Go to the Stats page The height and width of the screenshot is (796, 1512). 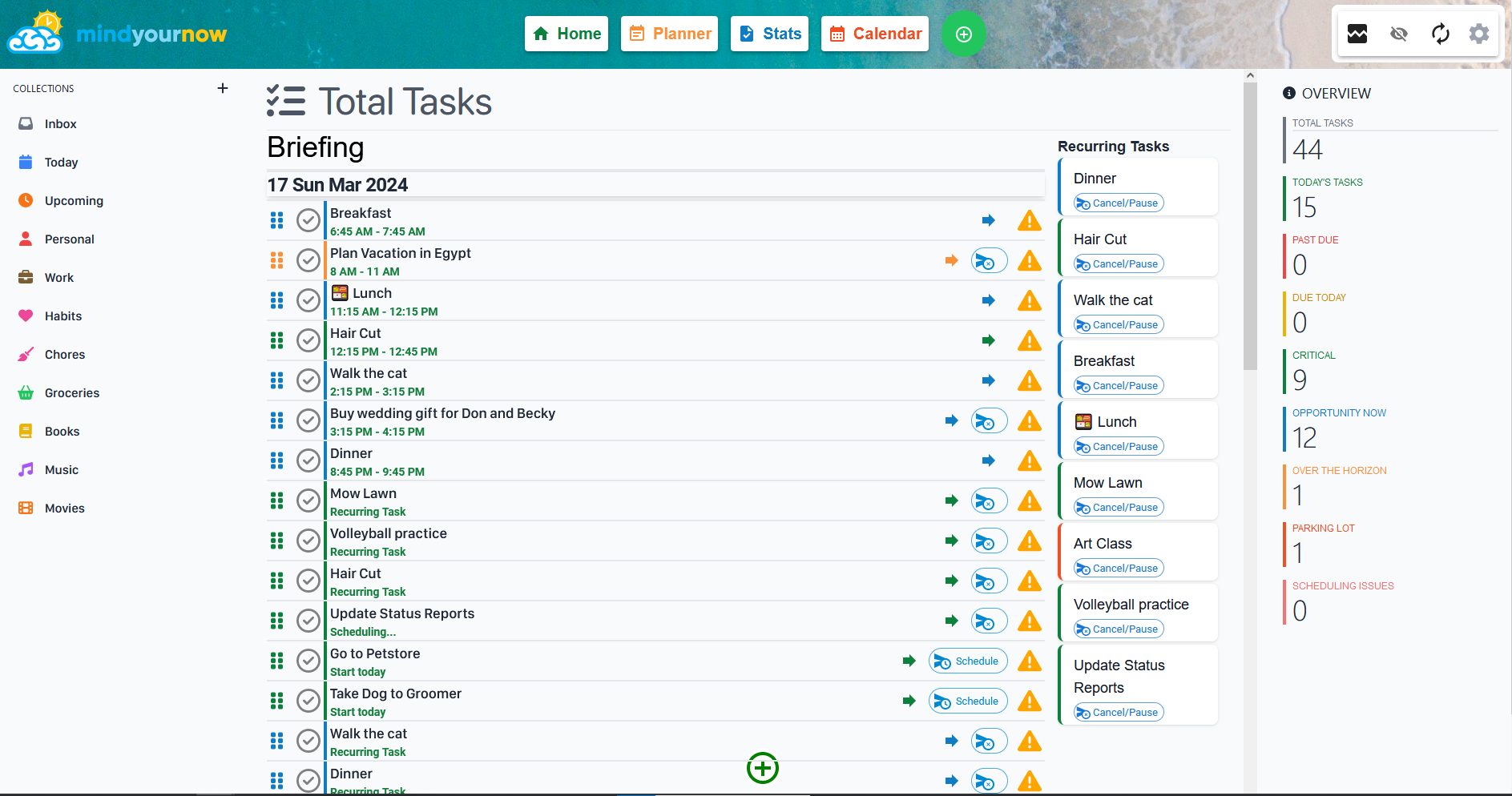pos(769,34)
